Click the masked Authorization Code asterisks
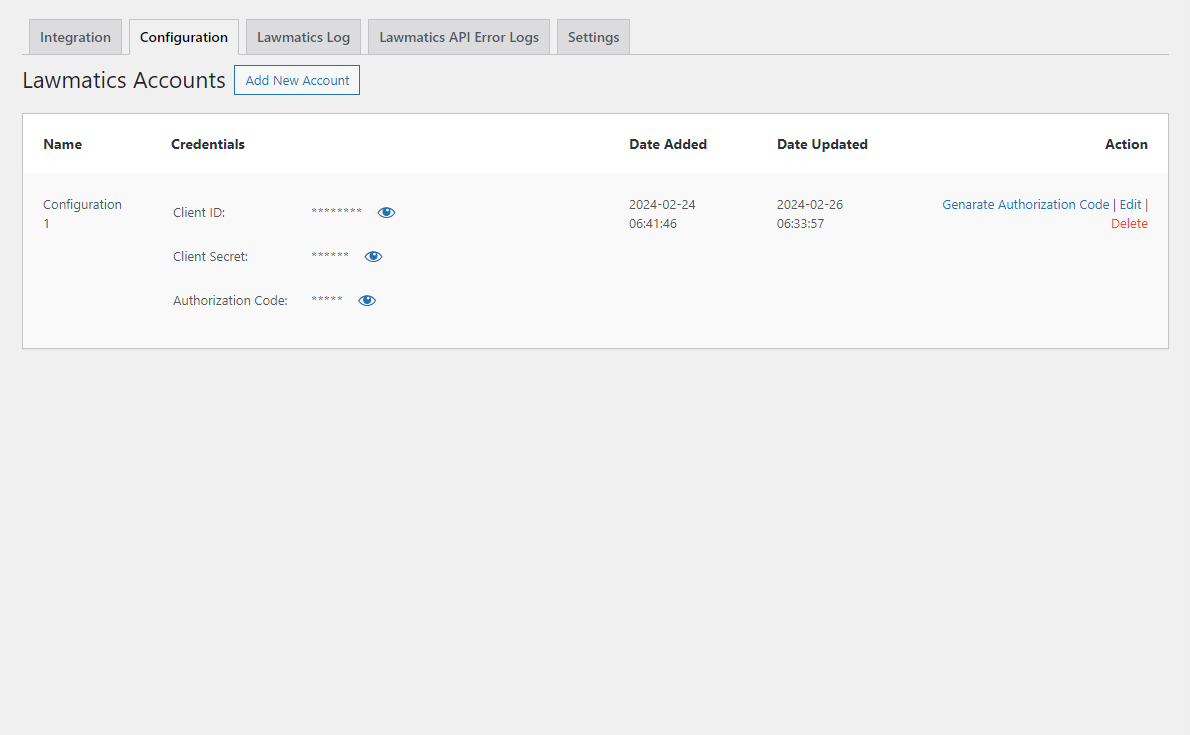The height and width of the screenshot is (735, 1190). tap(327, 299)
